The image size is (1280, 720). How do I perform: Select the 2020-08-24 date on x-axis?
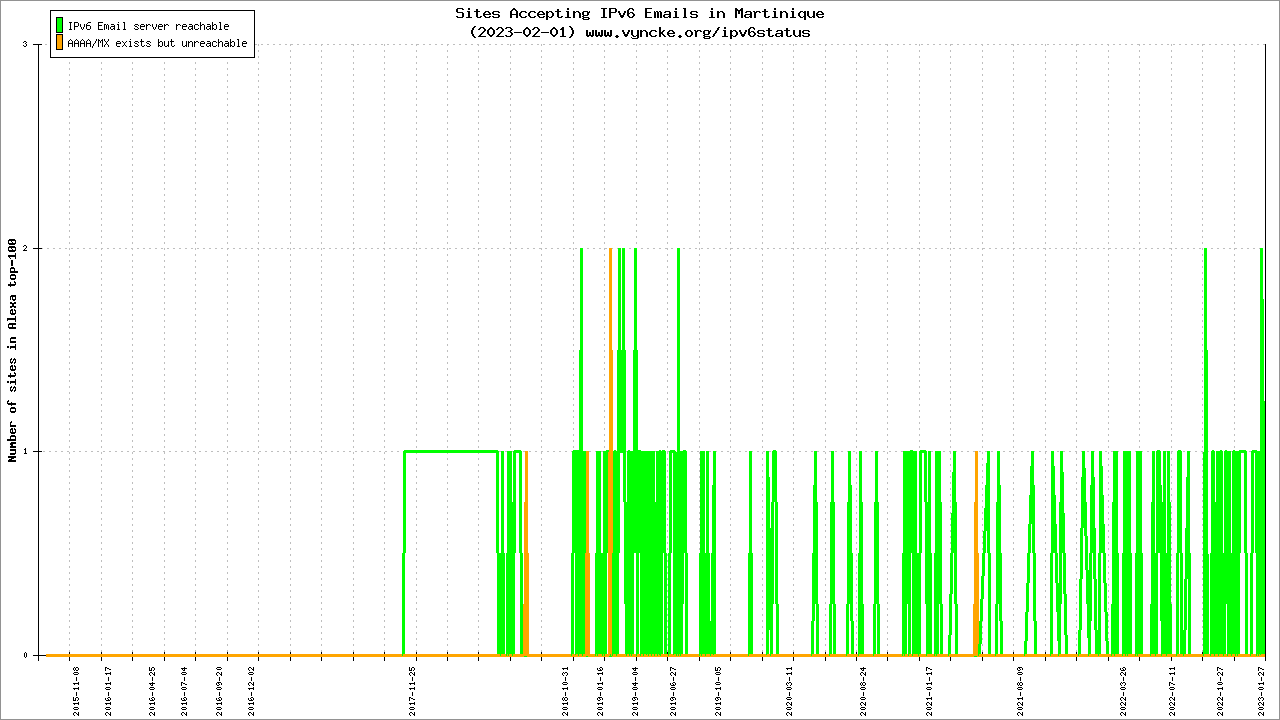coord(863,691)
